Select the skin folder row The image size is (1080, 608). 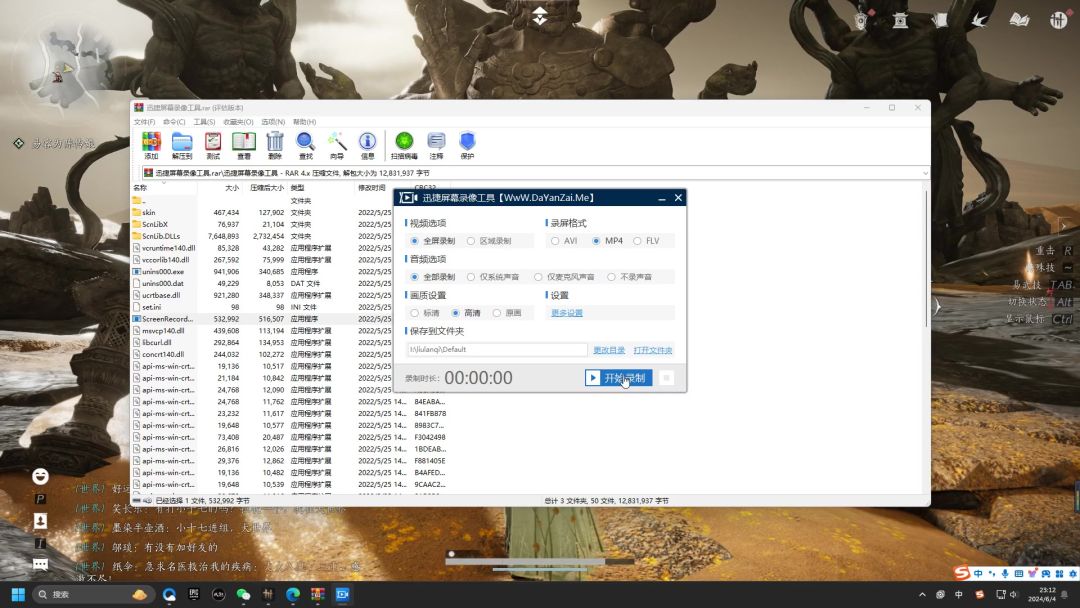262,212
